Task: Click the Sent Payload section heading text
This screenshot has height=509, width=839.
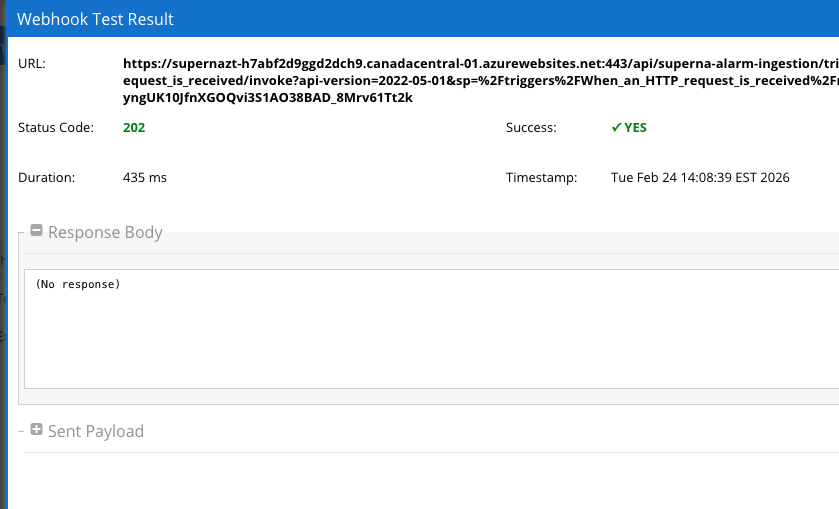Action: (x=96, y=431)
